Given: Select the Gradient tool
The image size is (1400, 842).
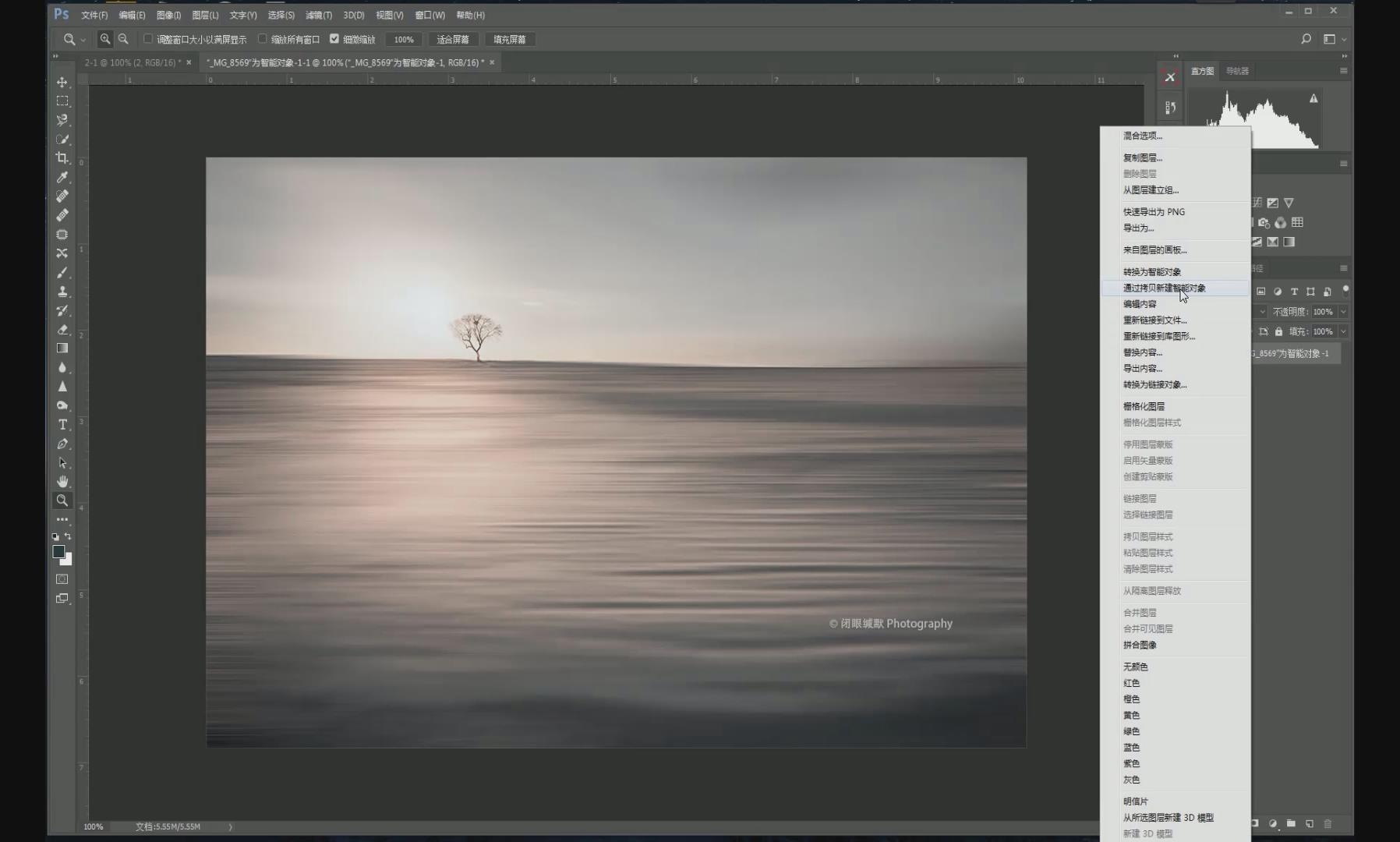Looking at the screenshot, I should click(62, 348).
